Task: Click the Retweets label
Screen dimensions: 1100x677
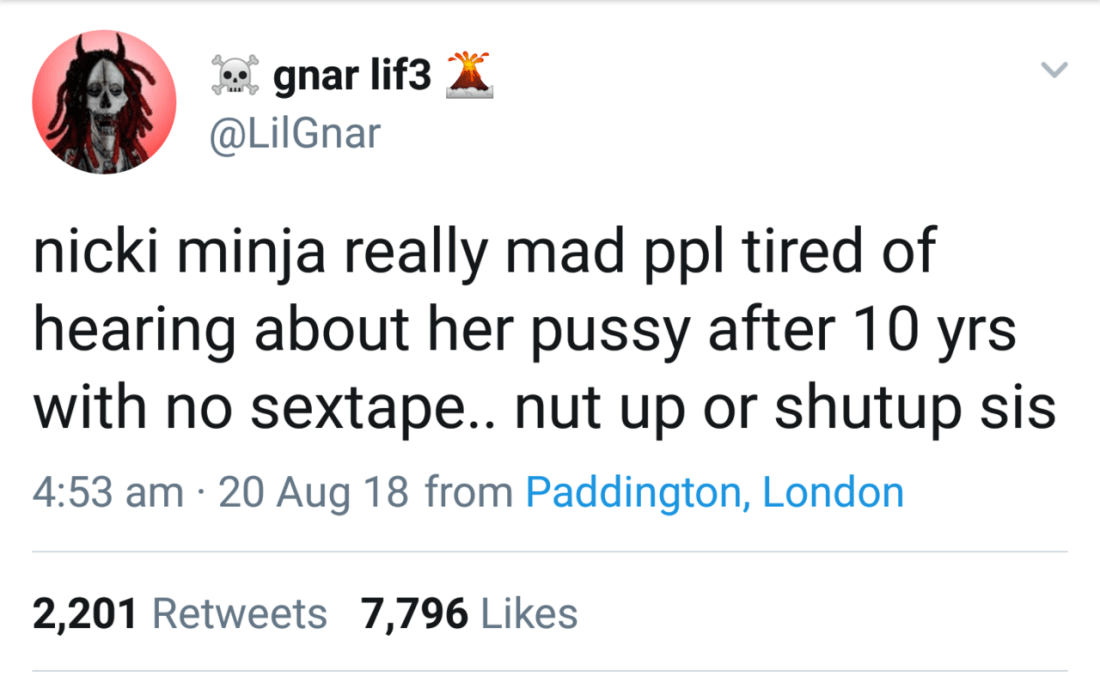Action: (239, 613)
